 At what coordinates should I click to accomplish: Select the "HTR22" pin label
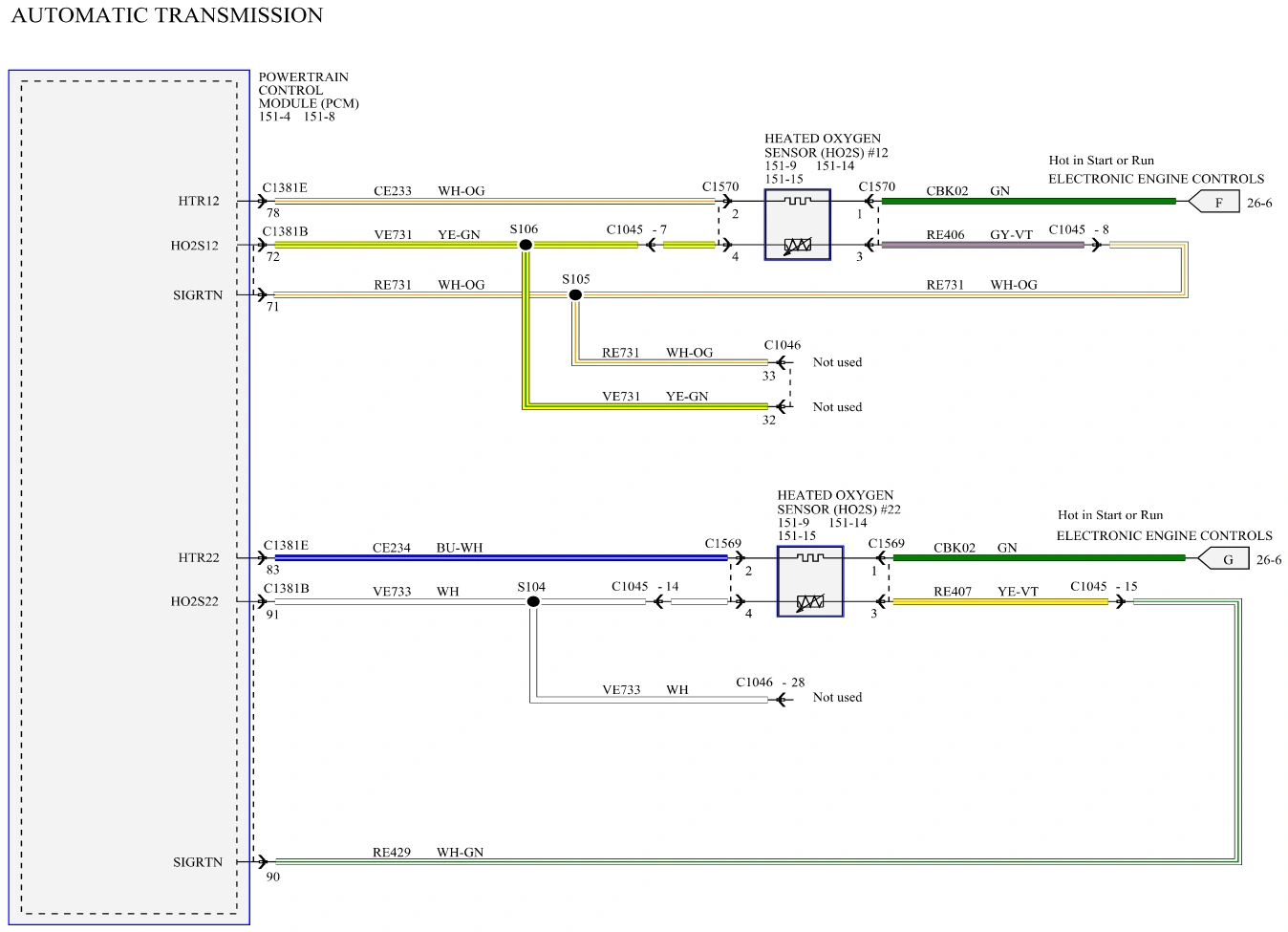tap(199, 557)
